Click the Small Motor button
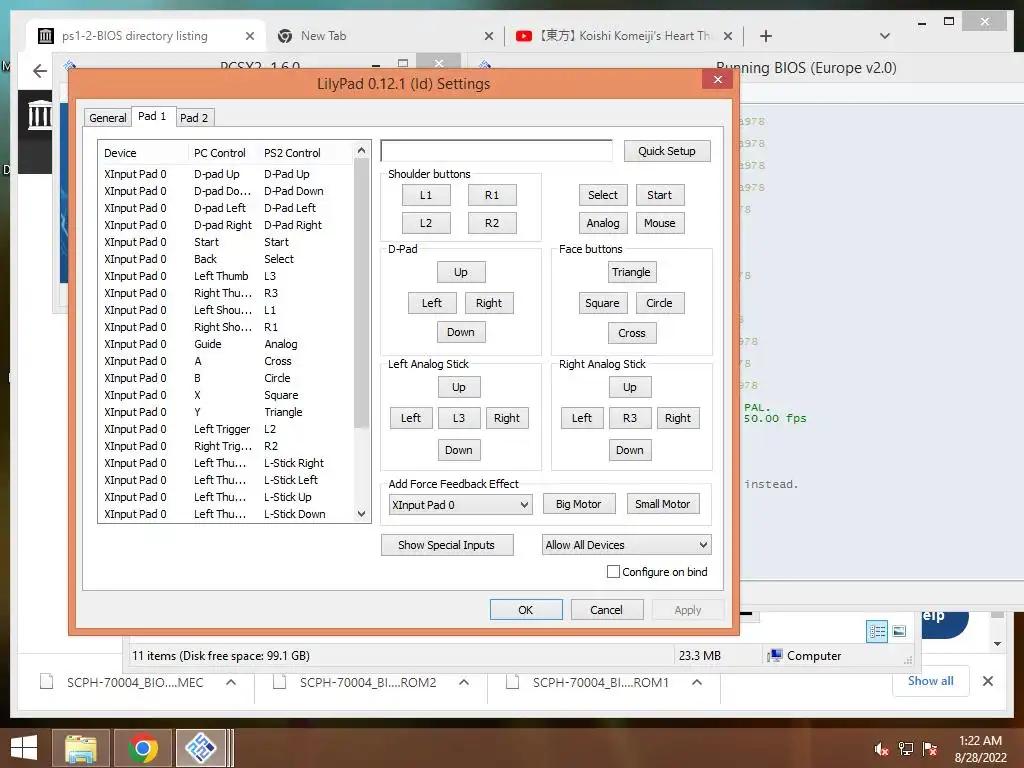This screenshot has height=768, width=1024. point(662,504)
